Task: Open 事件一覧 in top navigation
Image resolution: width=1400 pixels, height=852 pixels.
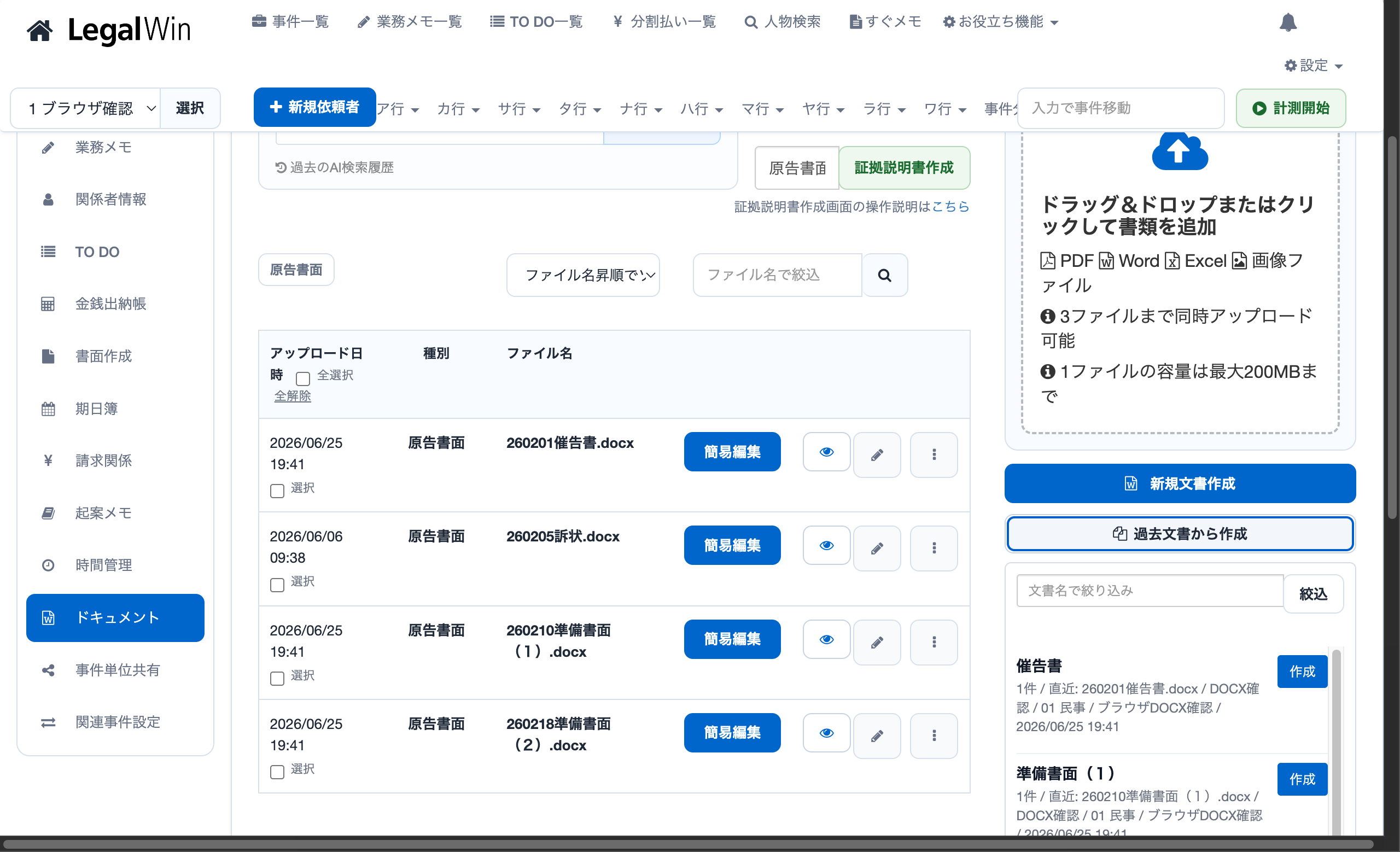Action: (x=290, y=22)
